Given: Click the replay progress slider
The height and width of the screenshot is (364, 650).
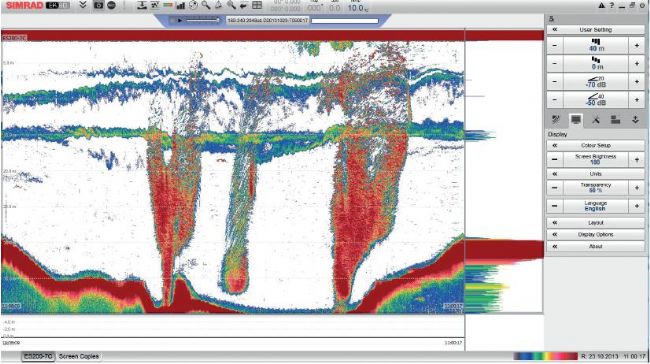Looking at the screenshot, I should tap(202, 20).
